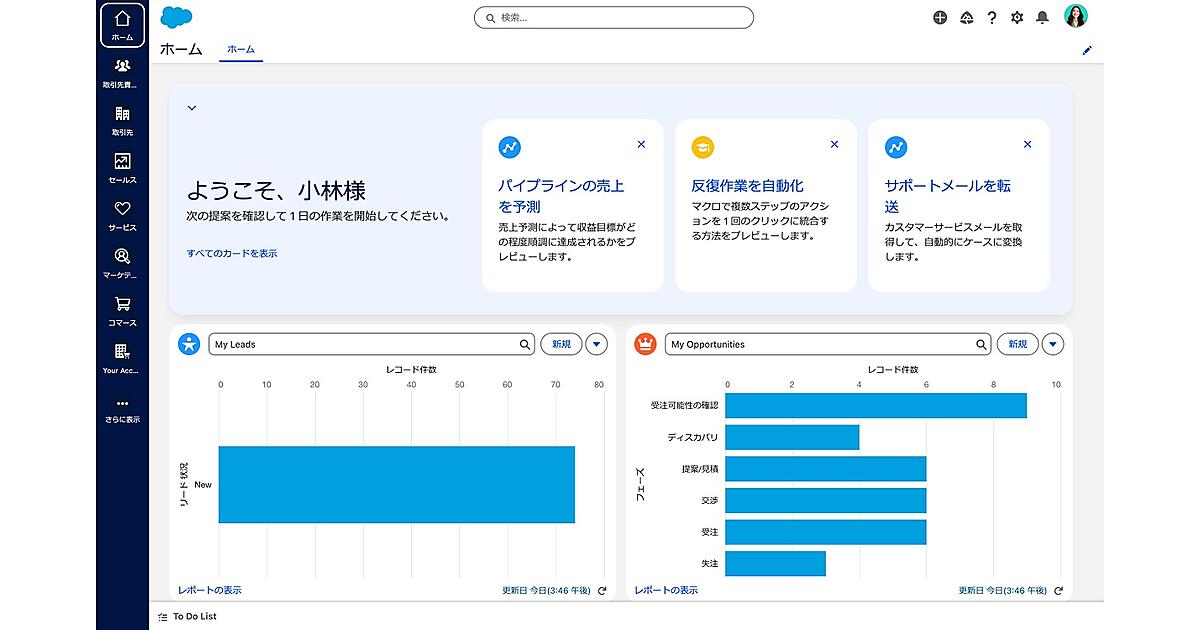Select the ホーム tab
Screen dimensions: 1200x630
(x=240, y=49)
